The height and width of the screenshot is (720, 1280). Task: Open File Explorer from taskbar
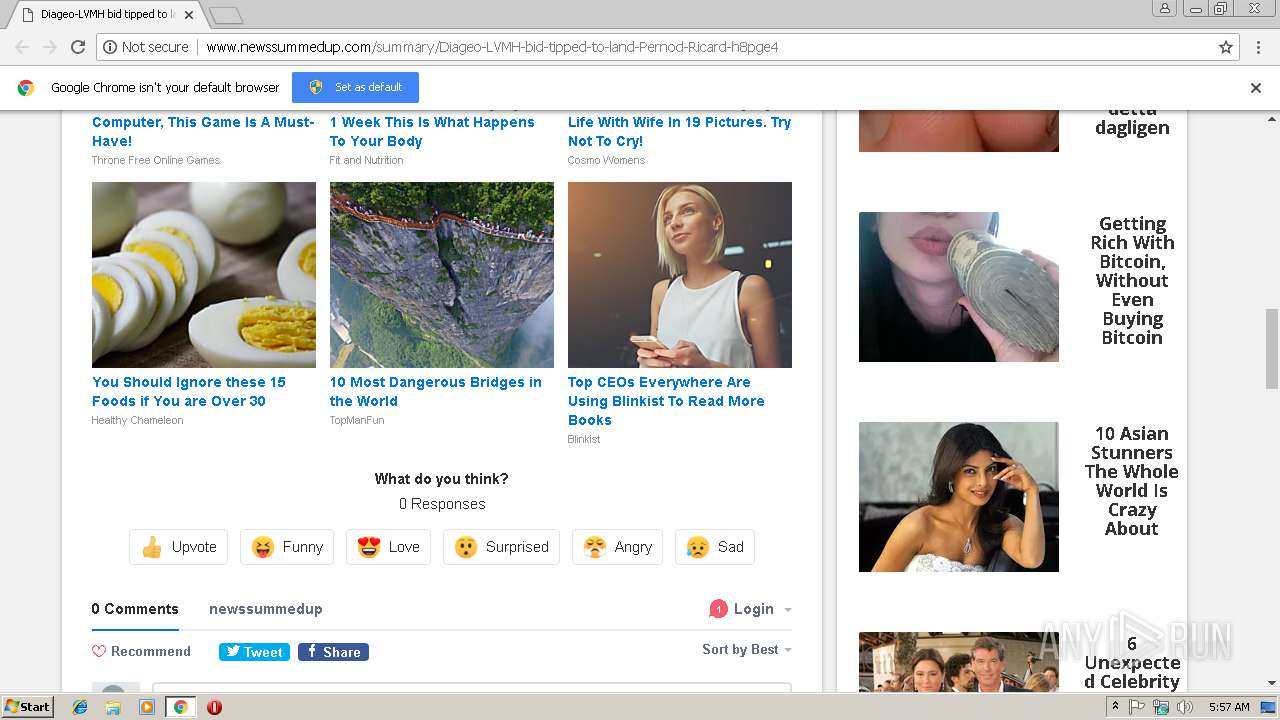(x=113, y=707)
